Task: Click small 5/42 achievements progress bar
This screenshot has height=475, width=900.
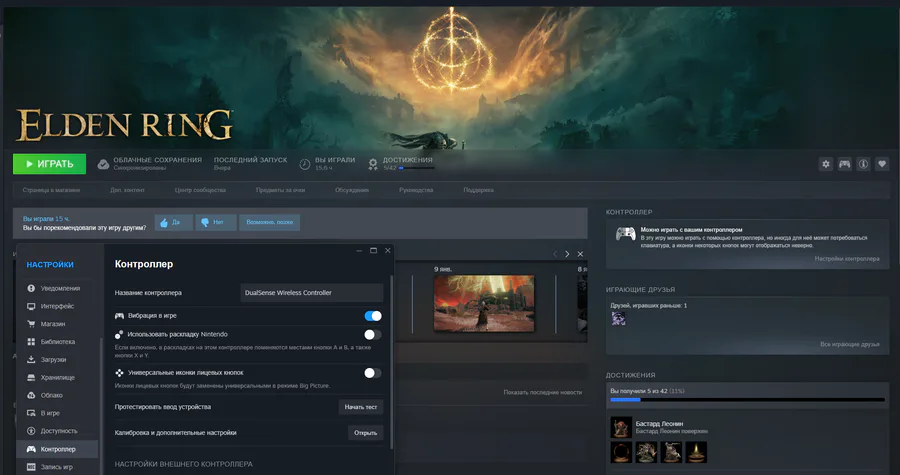Action: tap(417, 168)
